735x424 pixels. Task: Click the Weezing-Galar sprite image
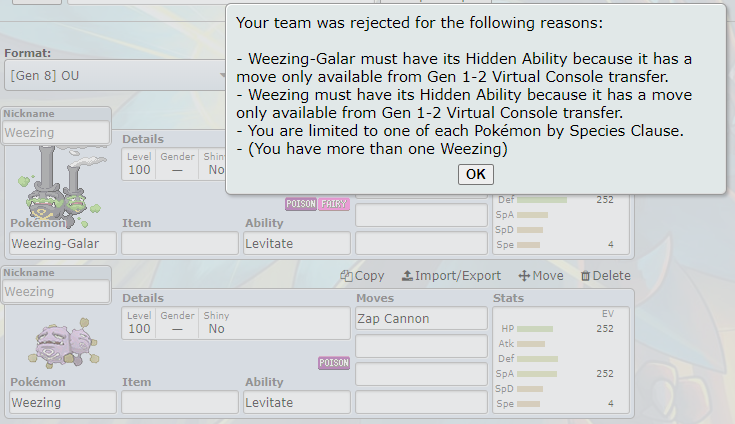pyautogui.click(x=60, y=186)
